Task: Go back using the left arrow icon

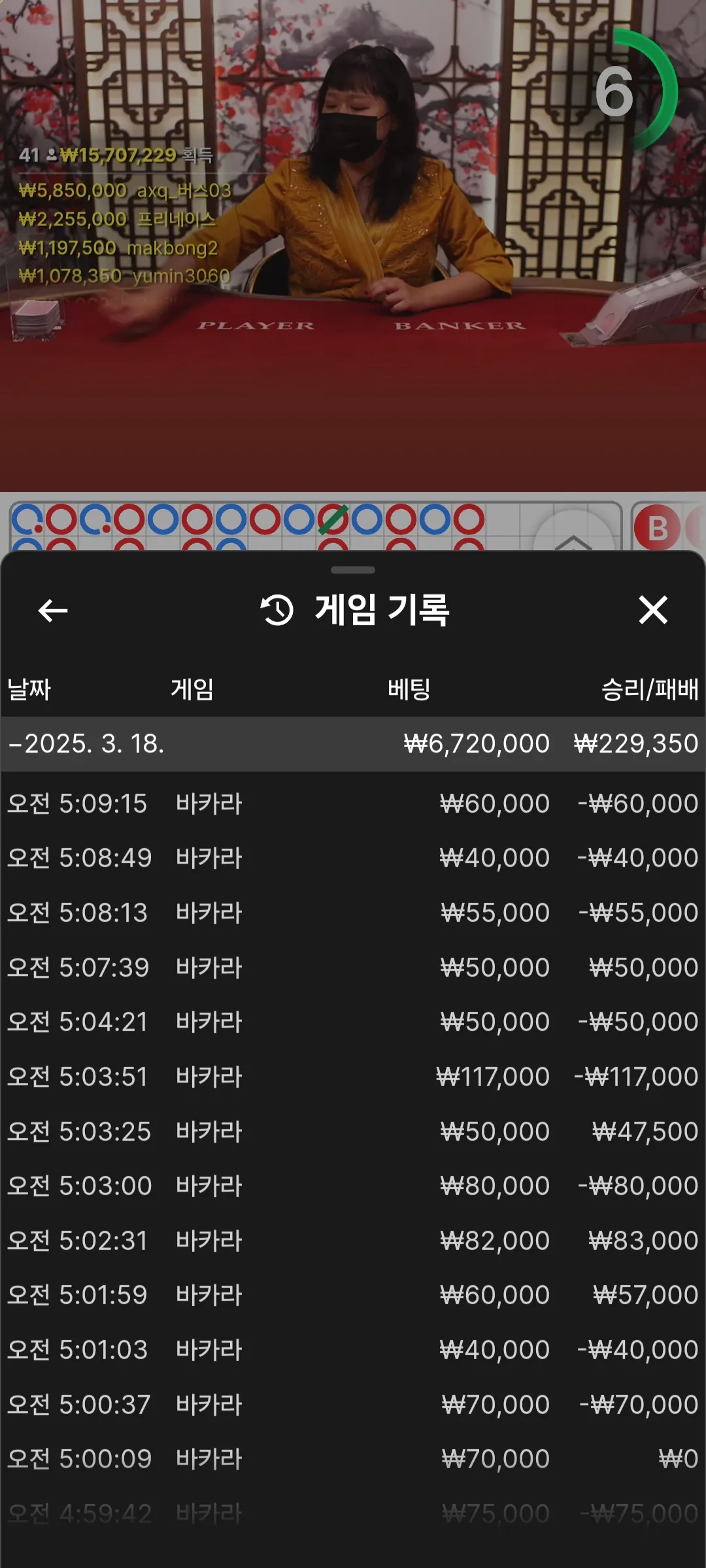Action: (x=53, y=611)
